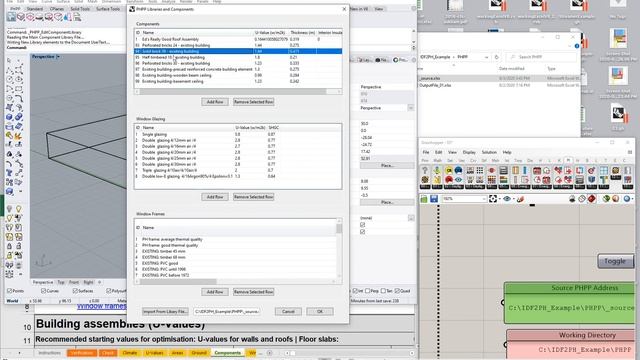Toggle the first checked box below (none) in Rhino properties
Image resolution: width=640 pixels, height=360 pixels.
point(362,225)
